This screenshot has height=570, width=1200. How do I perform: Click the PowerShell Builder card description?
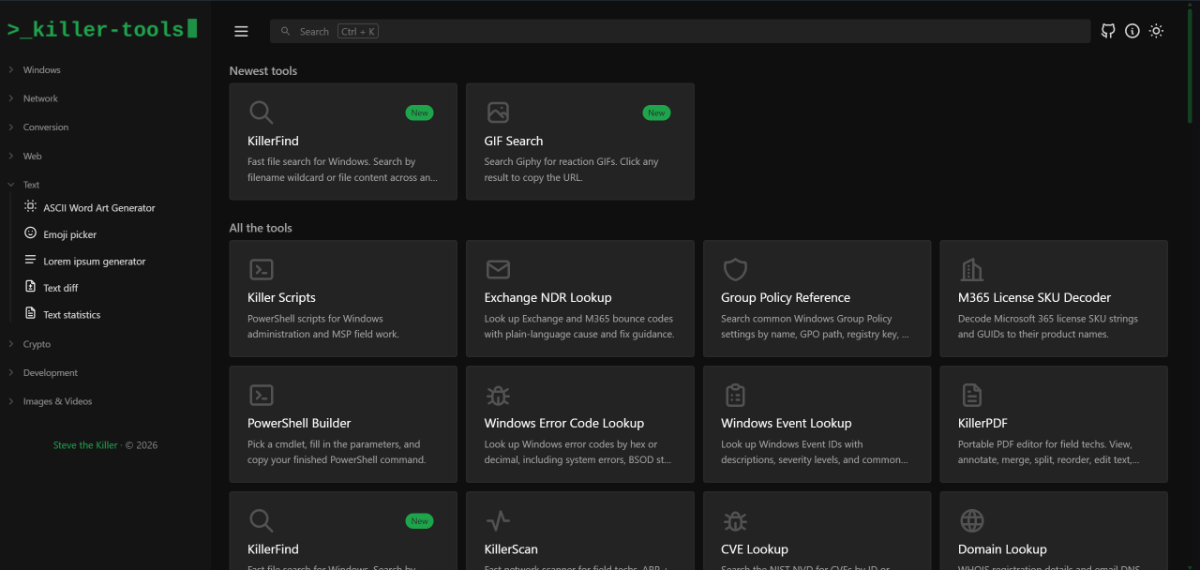[336, 452]
